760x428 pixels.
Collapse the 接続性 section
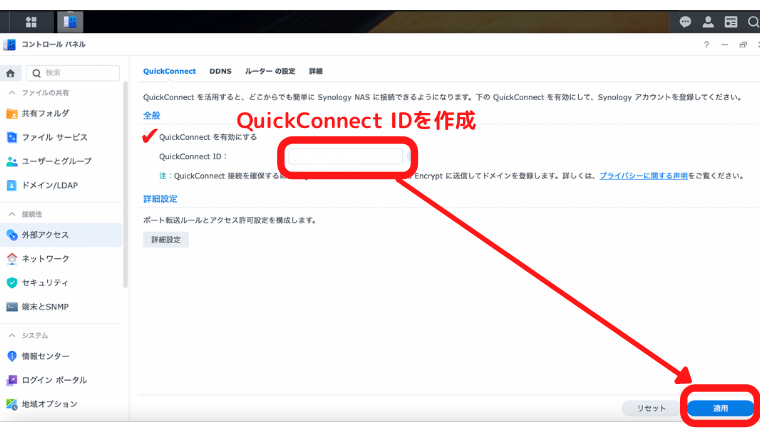[x=12, y=214]
